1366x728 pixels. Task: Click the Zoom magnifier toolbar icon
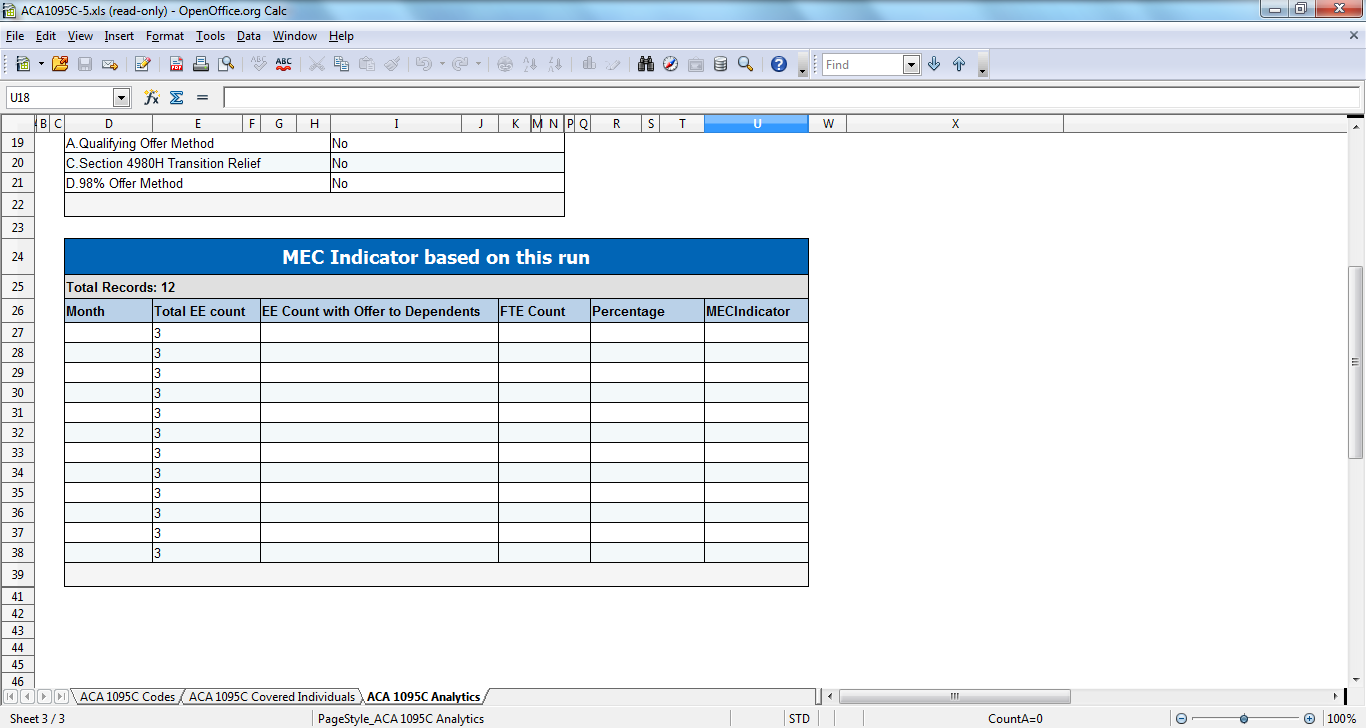click(x=745, y=64)
